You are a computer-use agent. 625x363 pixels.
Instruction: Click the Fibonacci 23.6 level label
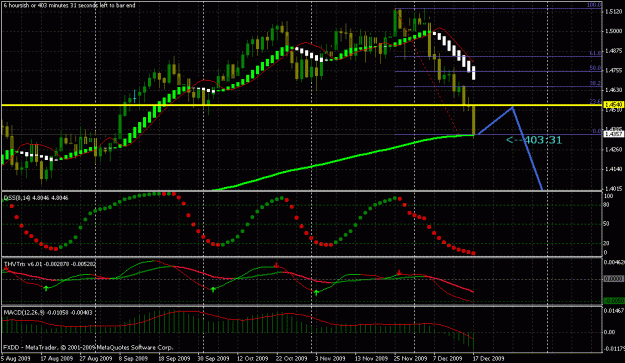click(596, 102)
